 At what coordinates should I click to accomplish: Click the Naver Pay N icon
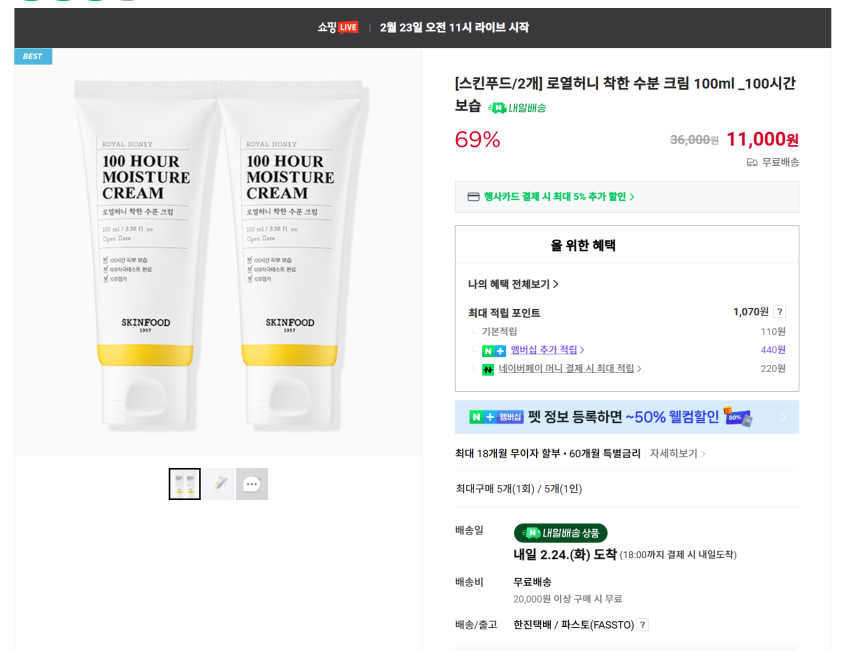(488, 369)
